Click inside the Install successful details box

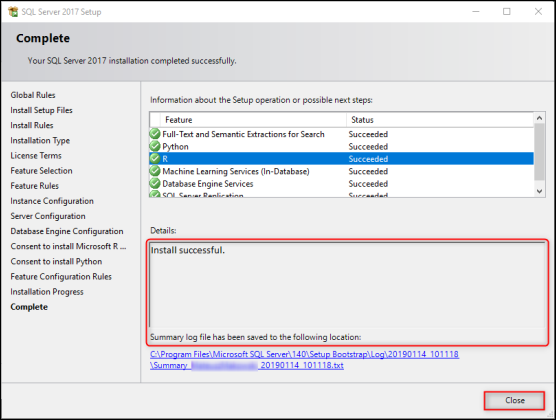click(x=347, y=285)
